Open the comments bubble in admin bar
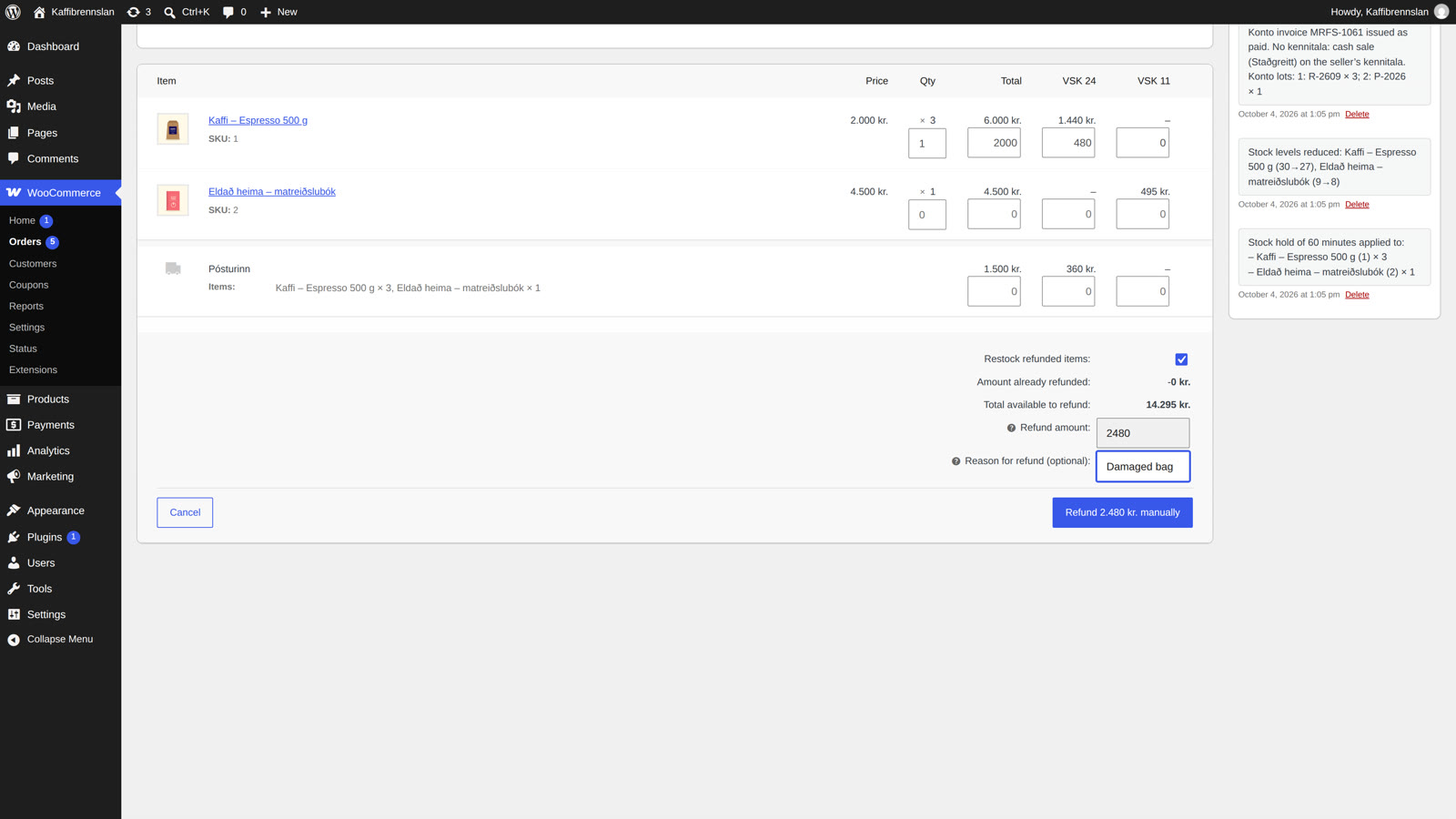Screen dimensions: 1456x819 click(235, 12)
